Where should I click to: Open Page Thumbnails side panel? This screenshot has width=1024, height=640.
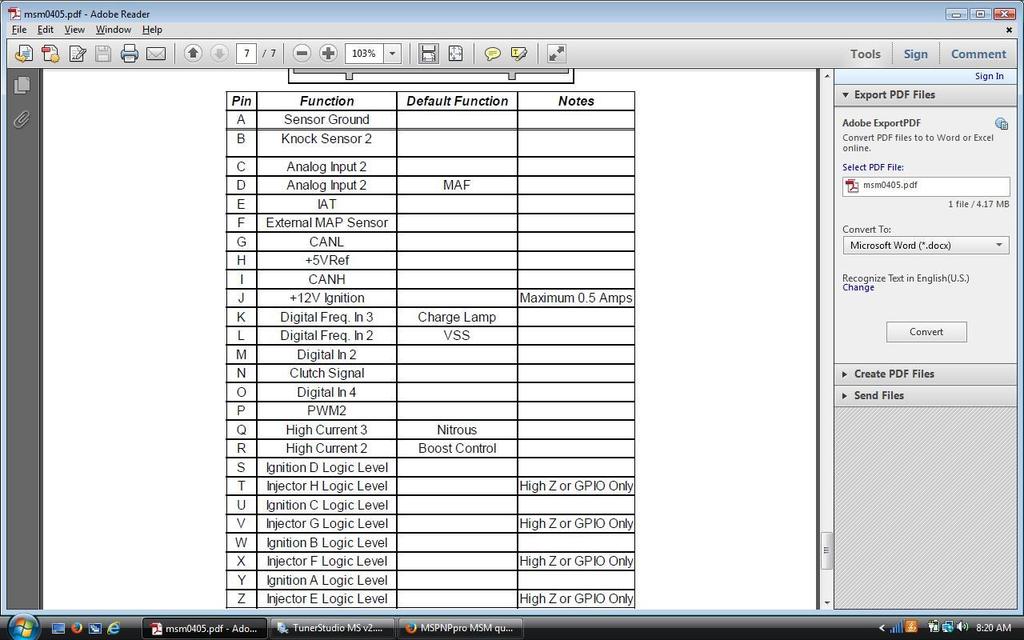point(22,86)
